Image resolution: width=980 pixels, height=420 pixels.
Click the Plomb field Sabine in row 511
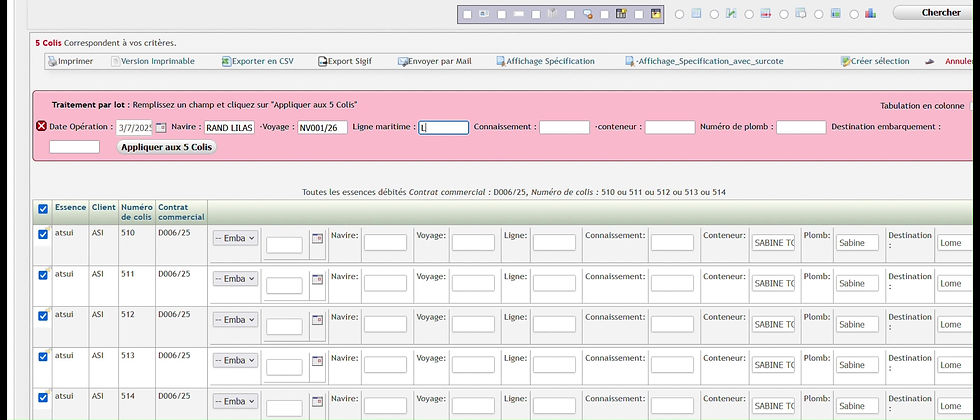[x=858, y=283]
